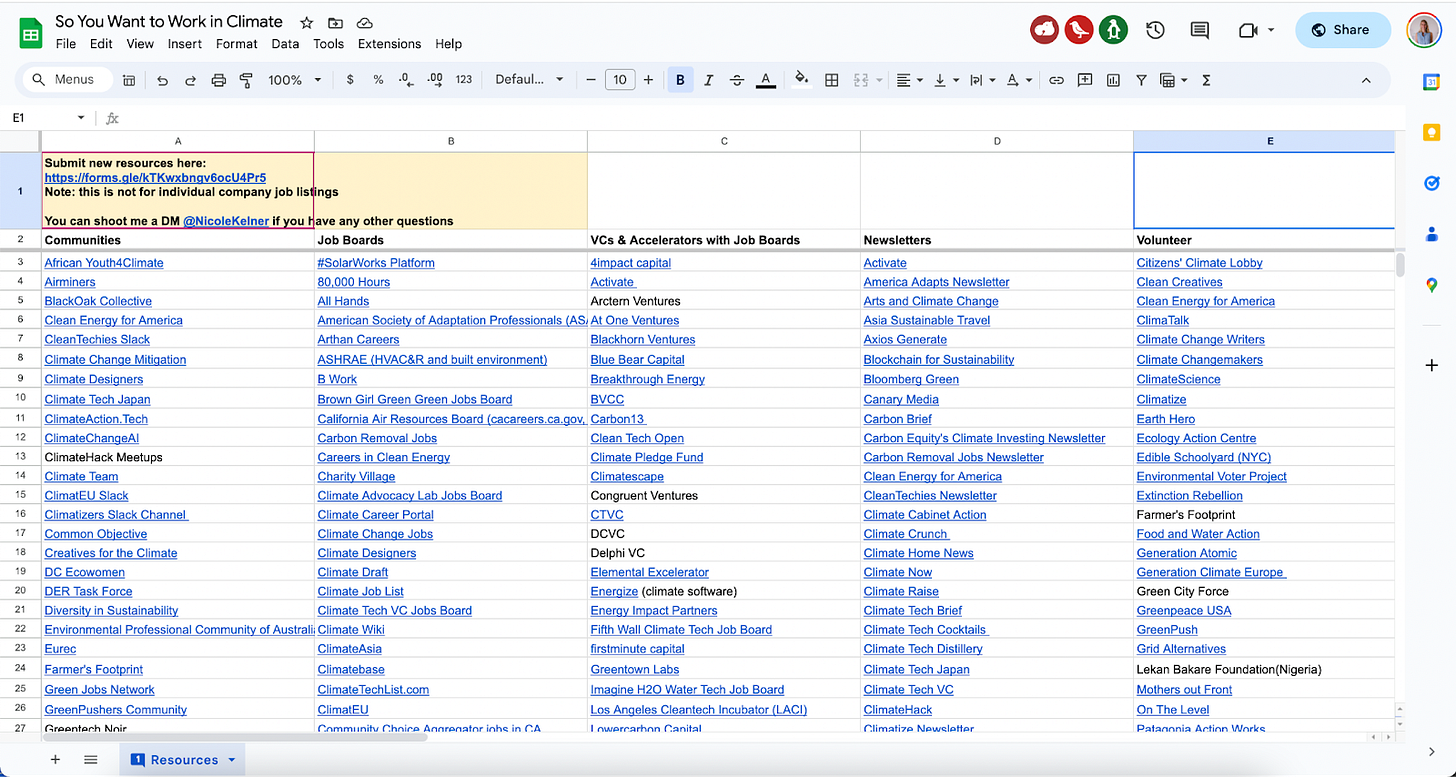Open borders options
This screenshot has height=777, width=1456.
pyautogui.click(x=831, y=80)
